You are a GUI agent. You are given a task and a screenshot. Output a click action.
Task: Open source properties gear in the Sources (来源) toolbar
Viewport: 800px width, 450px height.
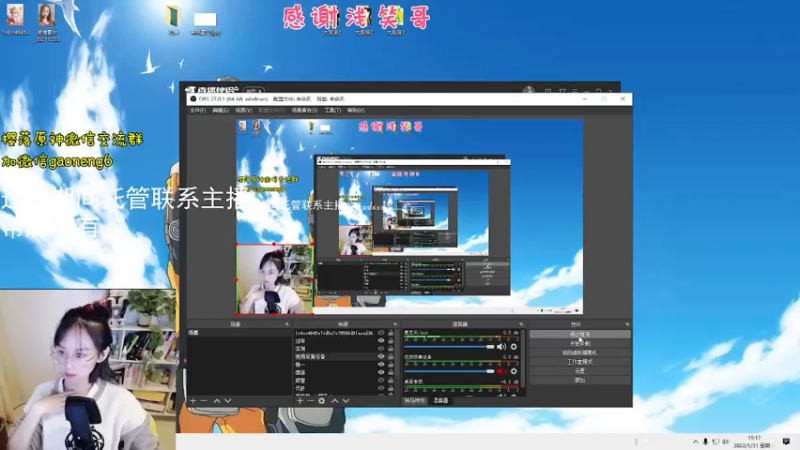coord(321,401)
